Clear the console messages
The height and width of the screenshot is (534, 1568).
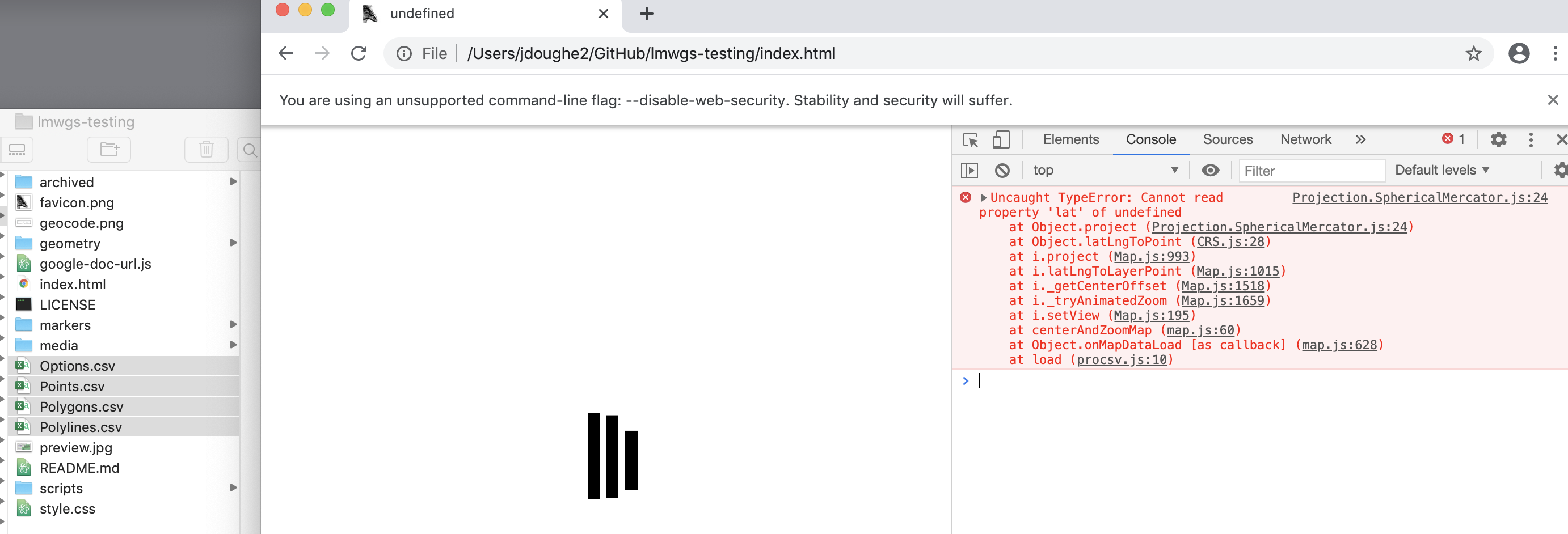pos(1002,170)
